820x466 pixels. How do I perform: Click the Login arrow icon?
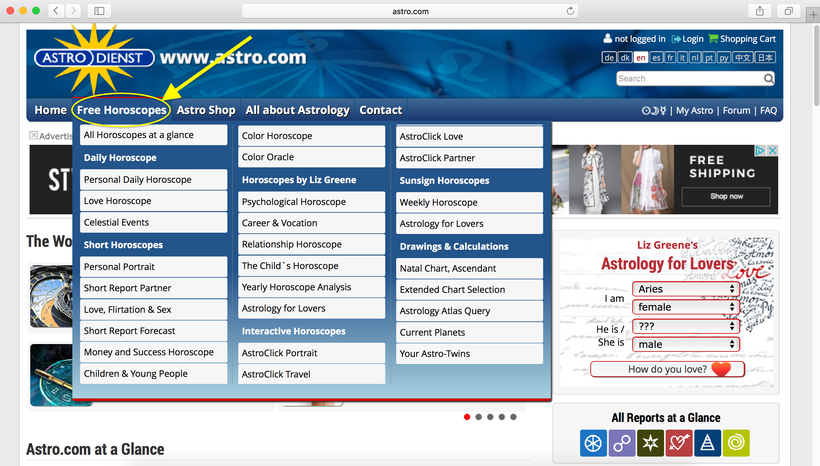pos(676,39)
